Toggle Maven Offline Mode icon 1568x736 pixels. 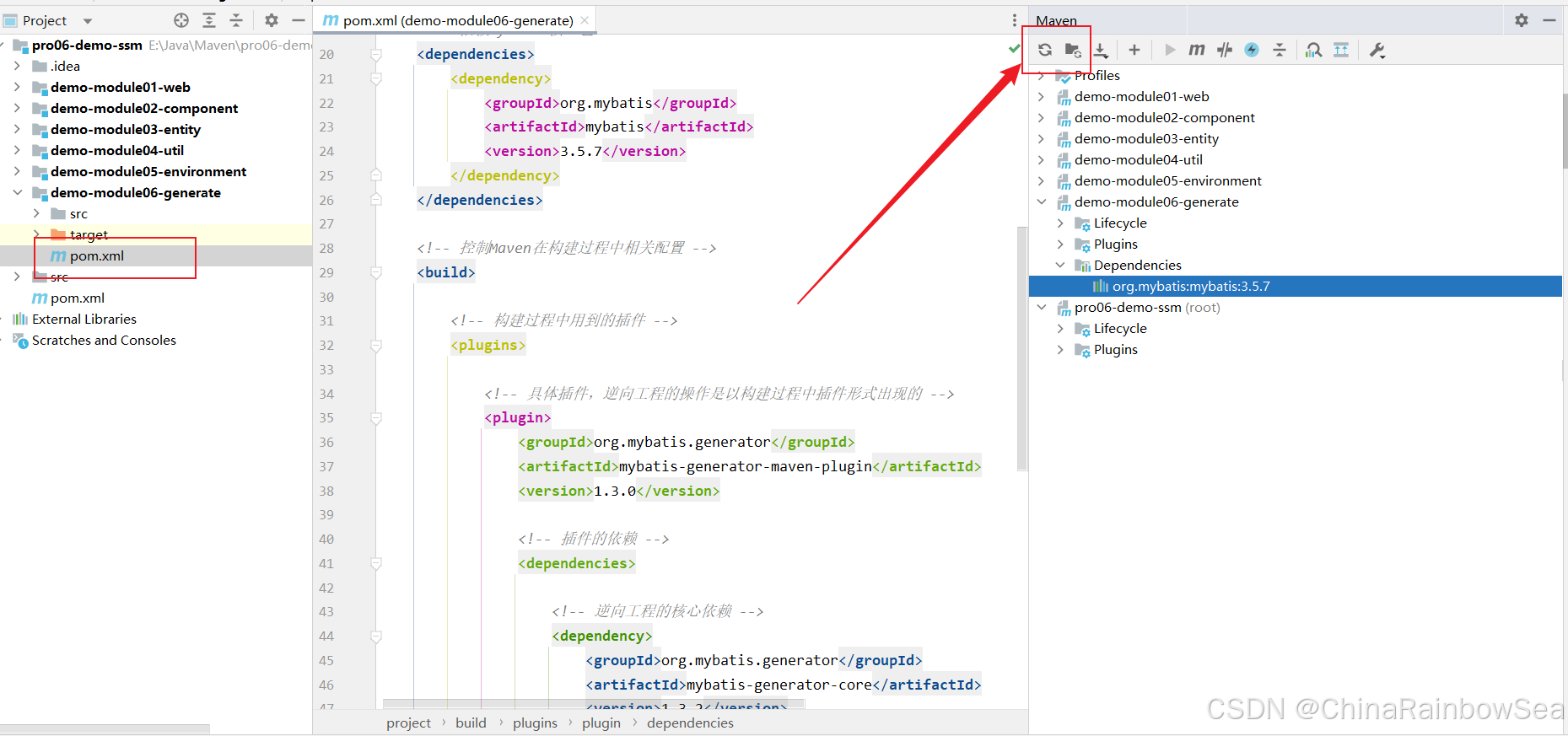tap(1225, 50)
